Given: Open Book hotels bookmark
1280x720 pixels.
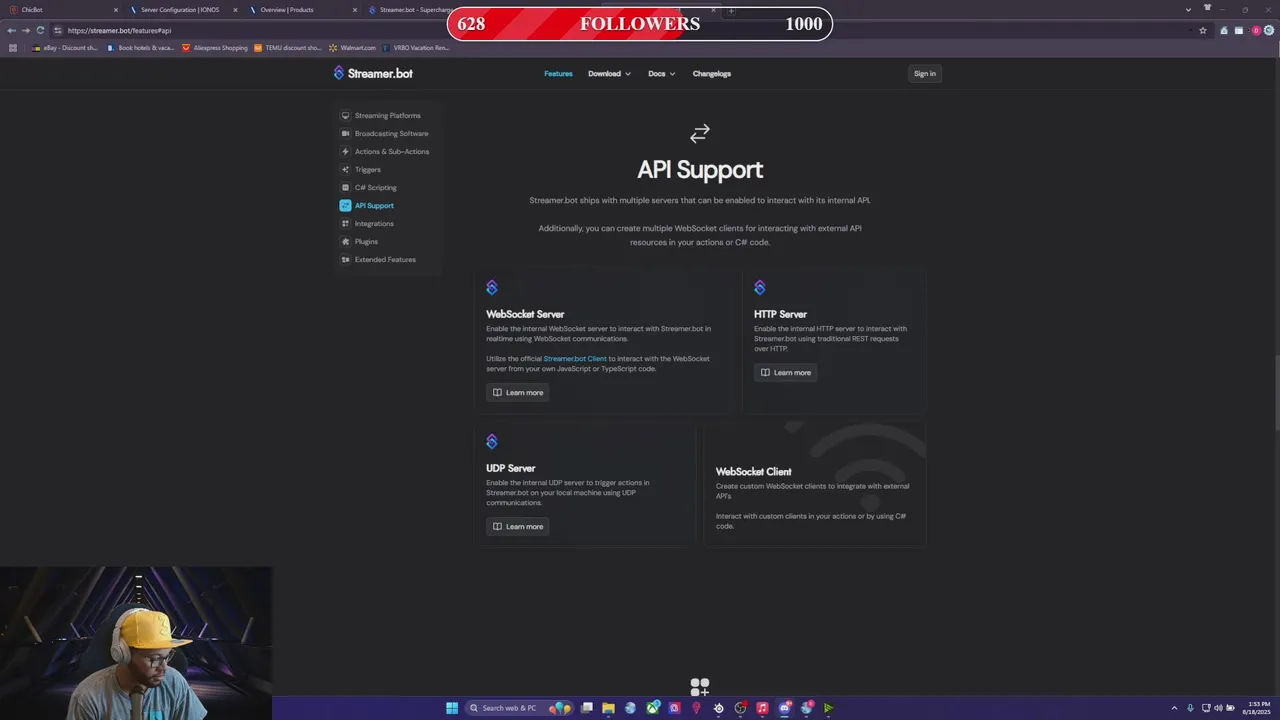Looking at the screenshot, I should [140, 47].
